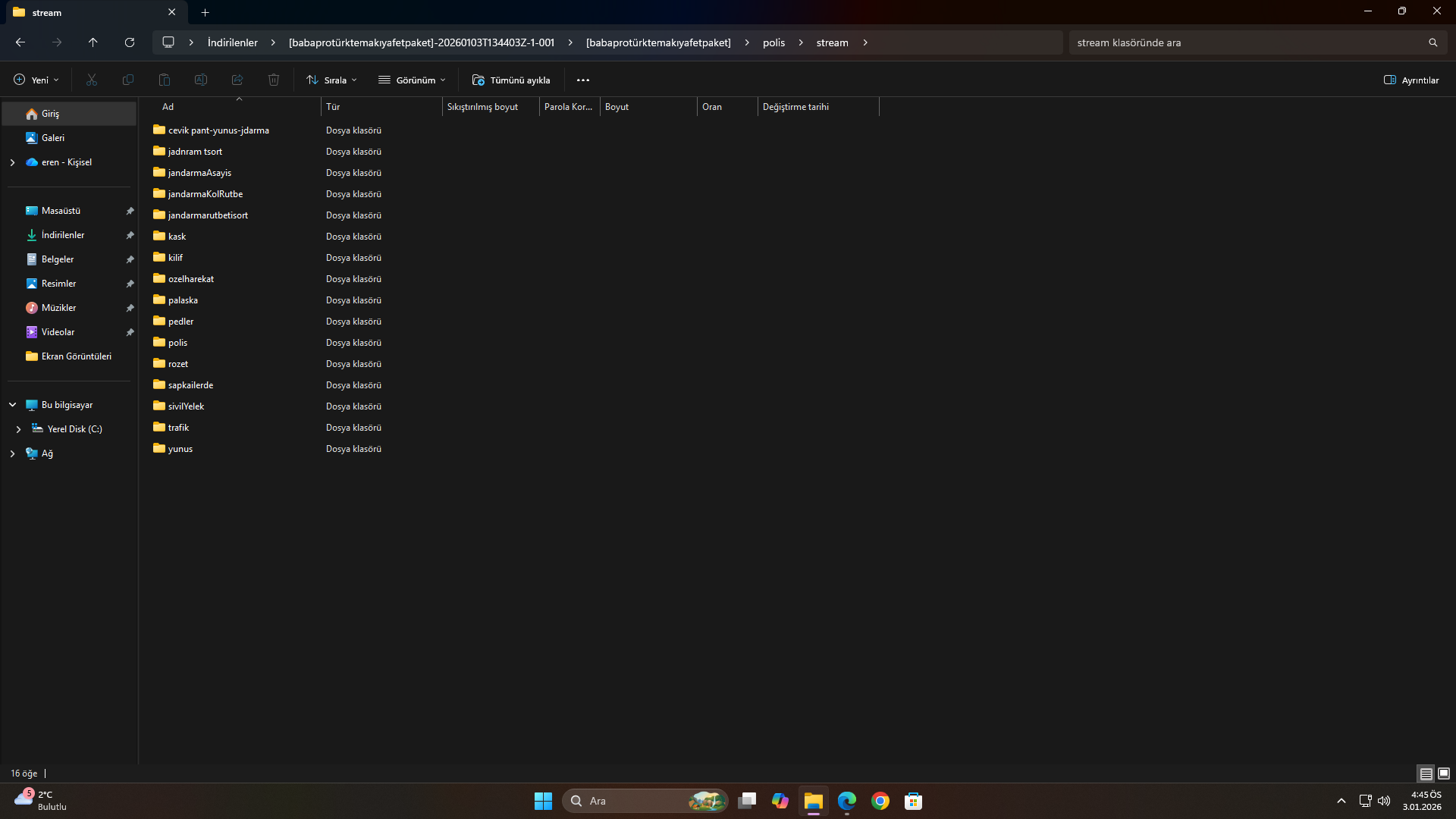Switch to details list view icon

click(1426, 773)
